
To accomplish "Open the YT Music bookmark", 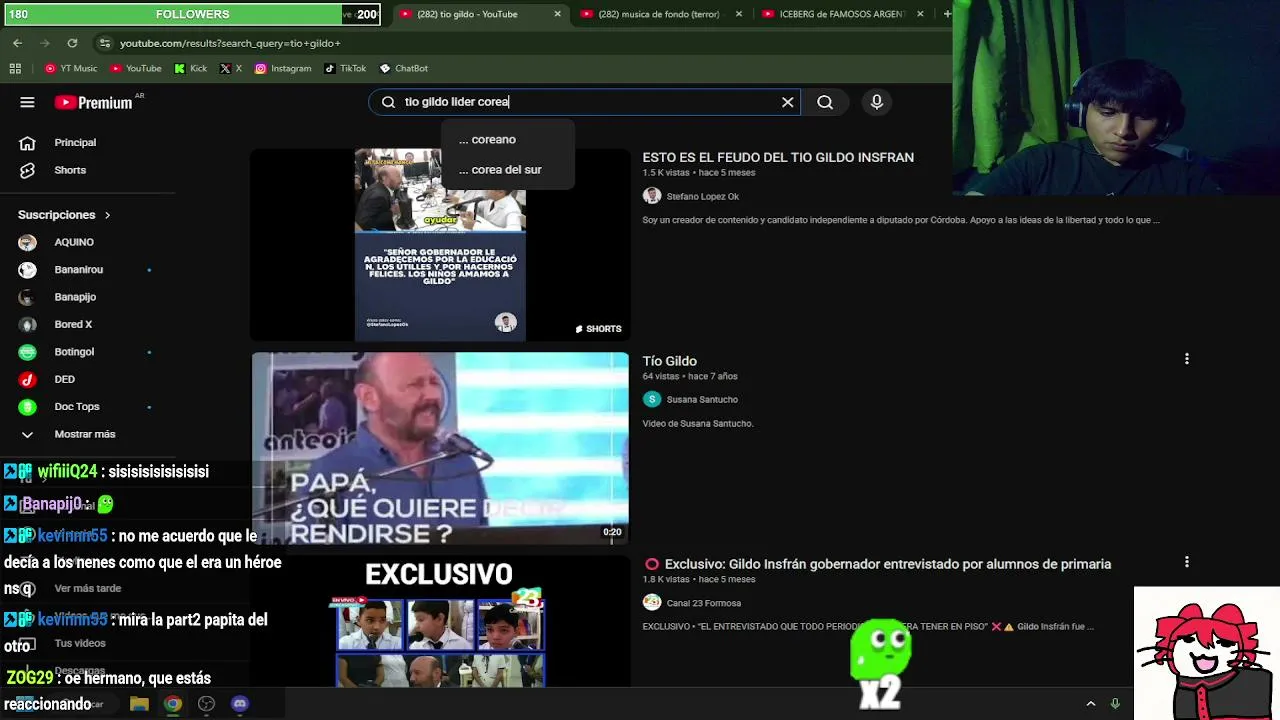I will tap(71, 68).
